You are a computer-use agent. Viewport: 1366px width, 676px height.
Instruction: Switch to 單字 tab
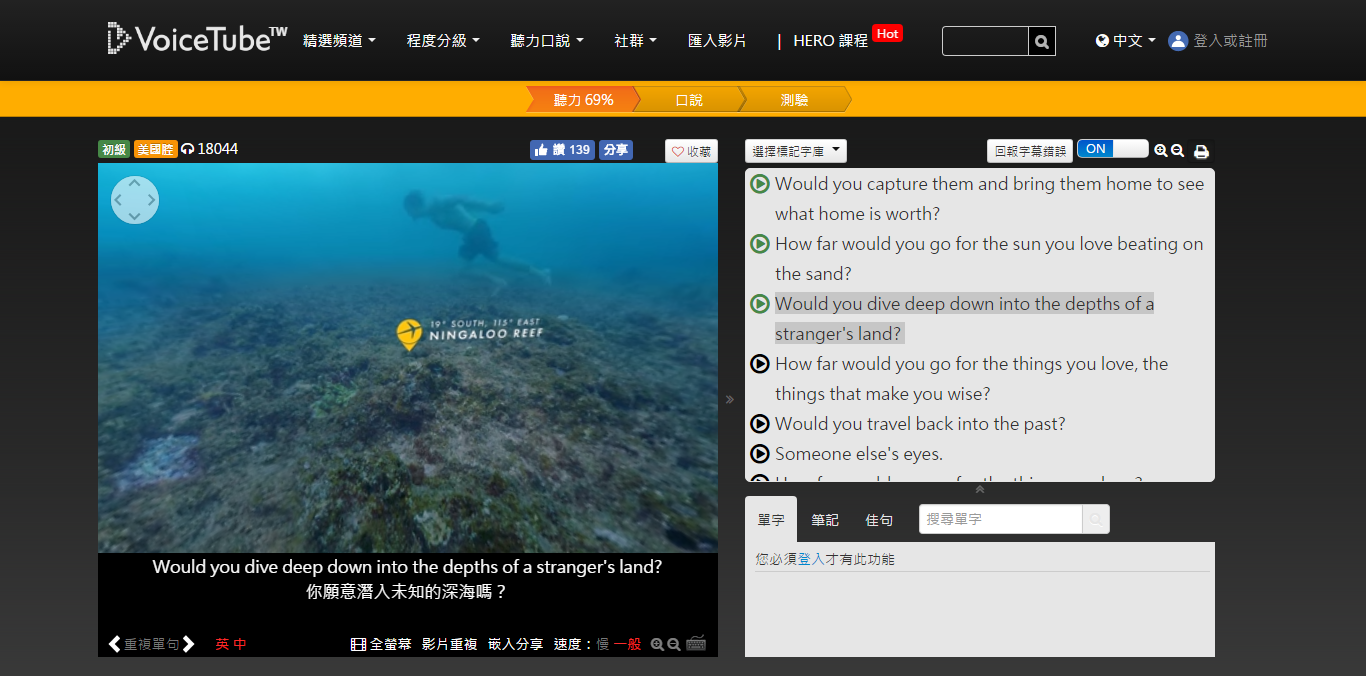(771, 520)
